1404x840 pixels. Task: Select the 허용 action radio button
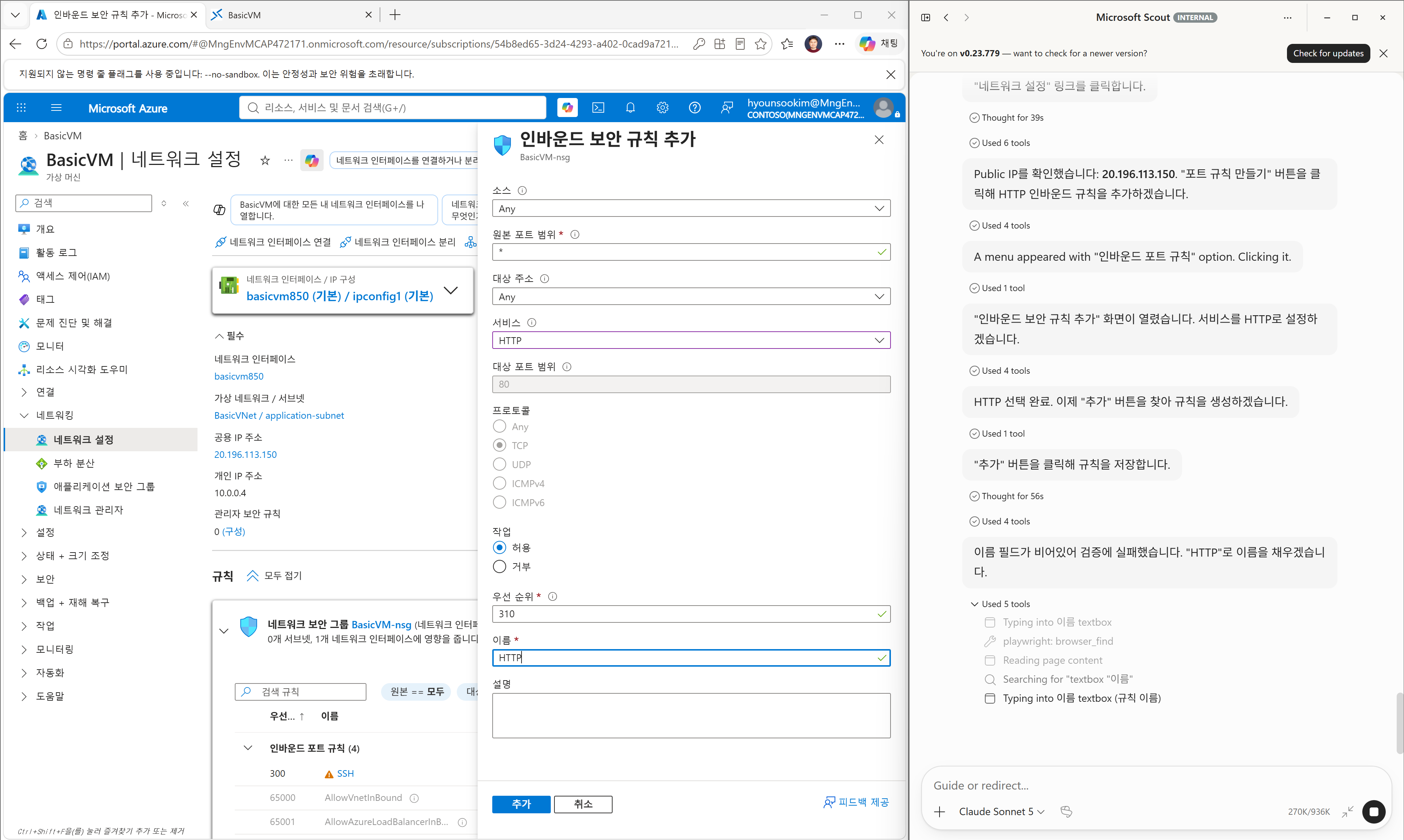499,547
